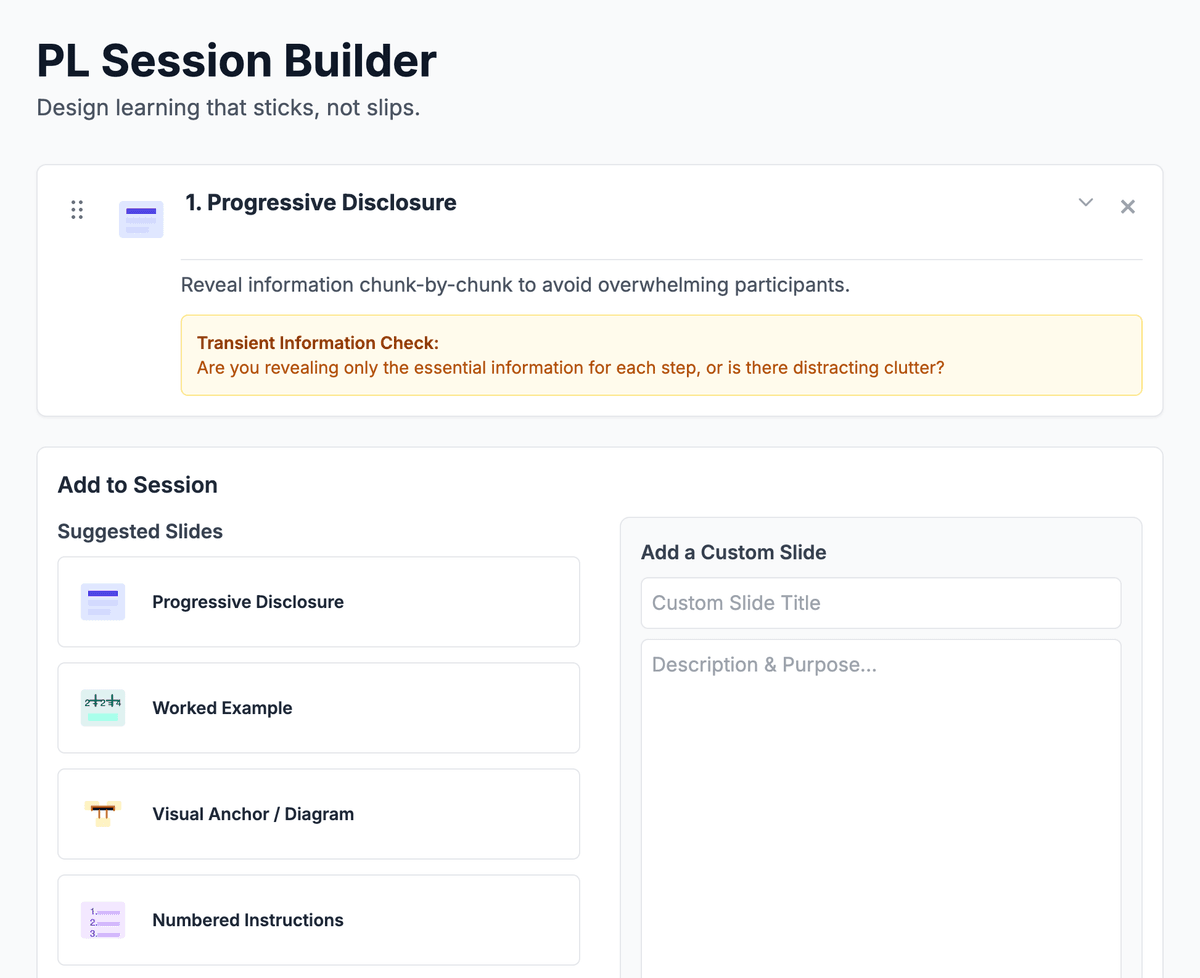The height and width of the screenshot is (978, 1200).
Task: Add the Numbered Instructions suggested slide
Action: coord(318,920)
